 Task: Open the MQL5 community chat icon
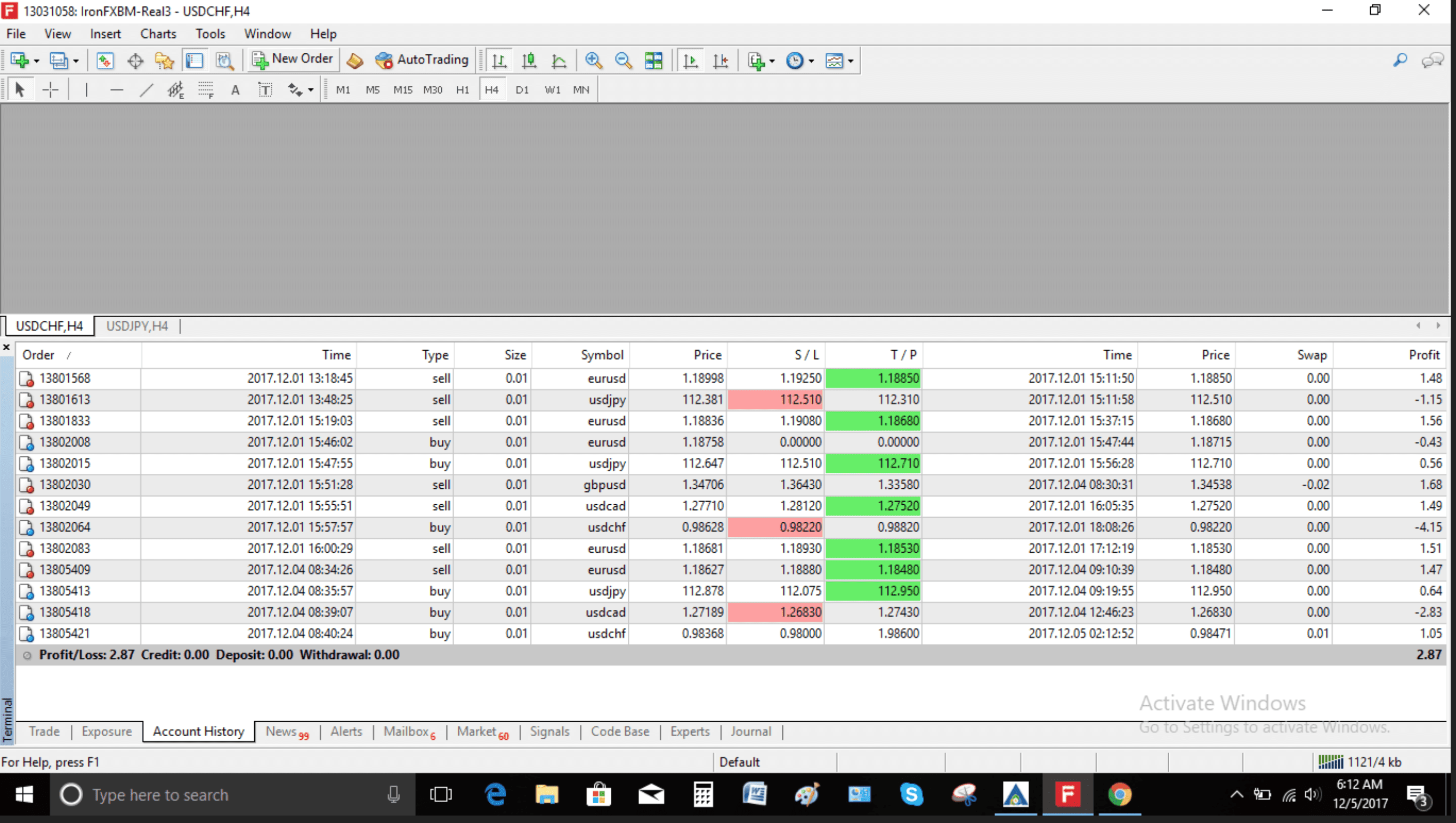1431,60
